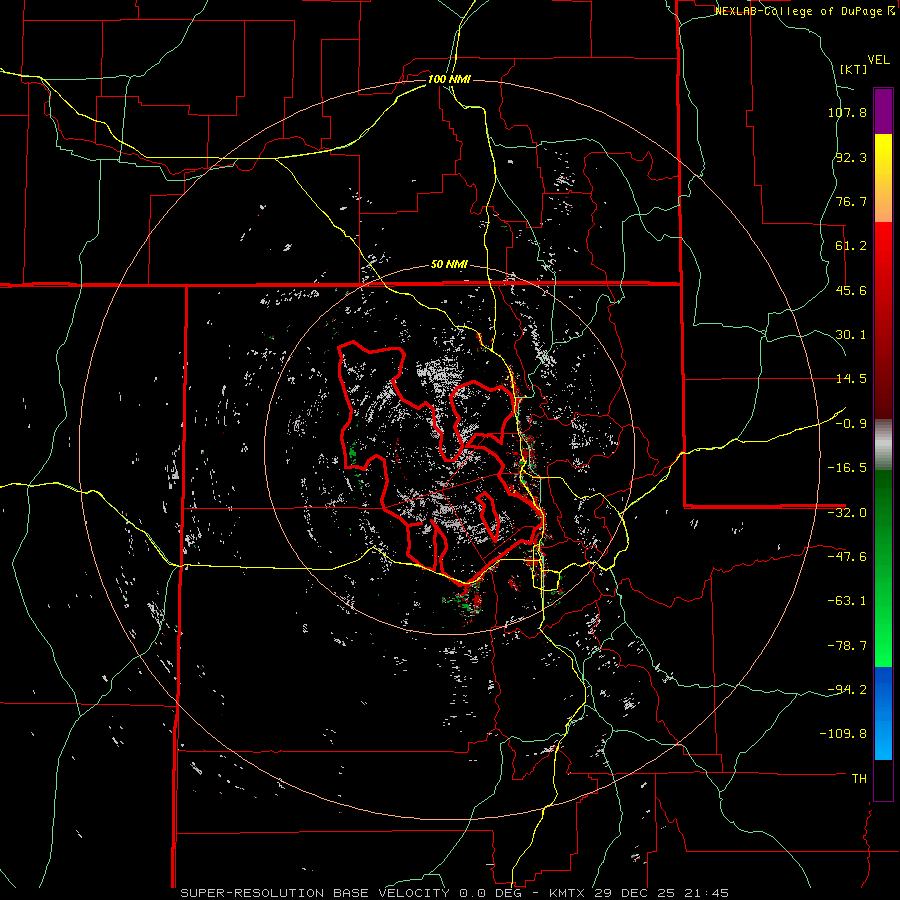
Task: Click the -47.6 velocity scale value
Action: 847,557
